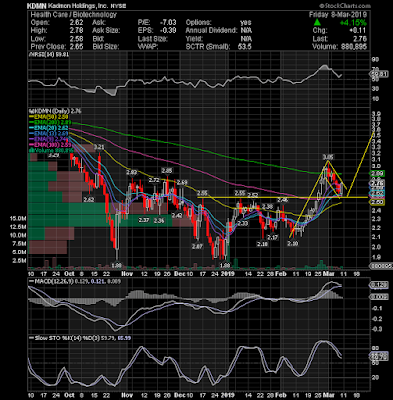The image size is (393, 400).
Task: Click the EMA(300) legend entry
Action: tap(49, 145)
